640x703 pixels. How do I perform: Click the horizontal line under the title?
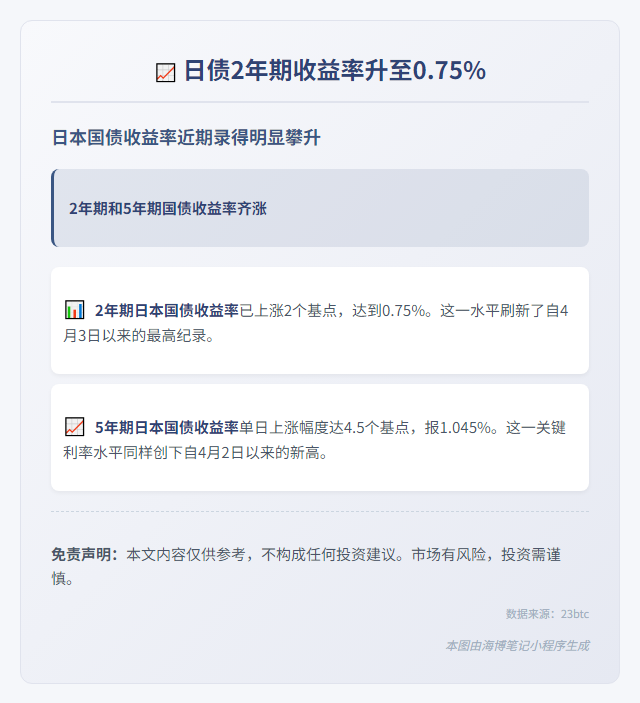[320, 102]
